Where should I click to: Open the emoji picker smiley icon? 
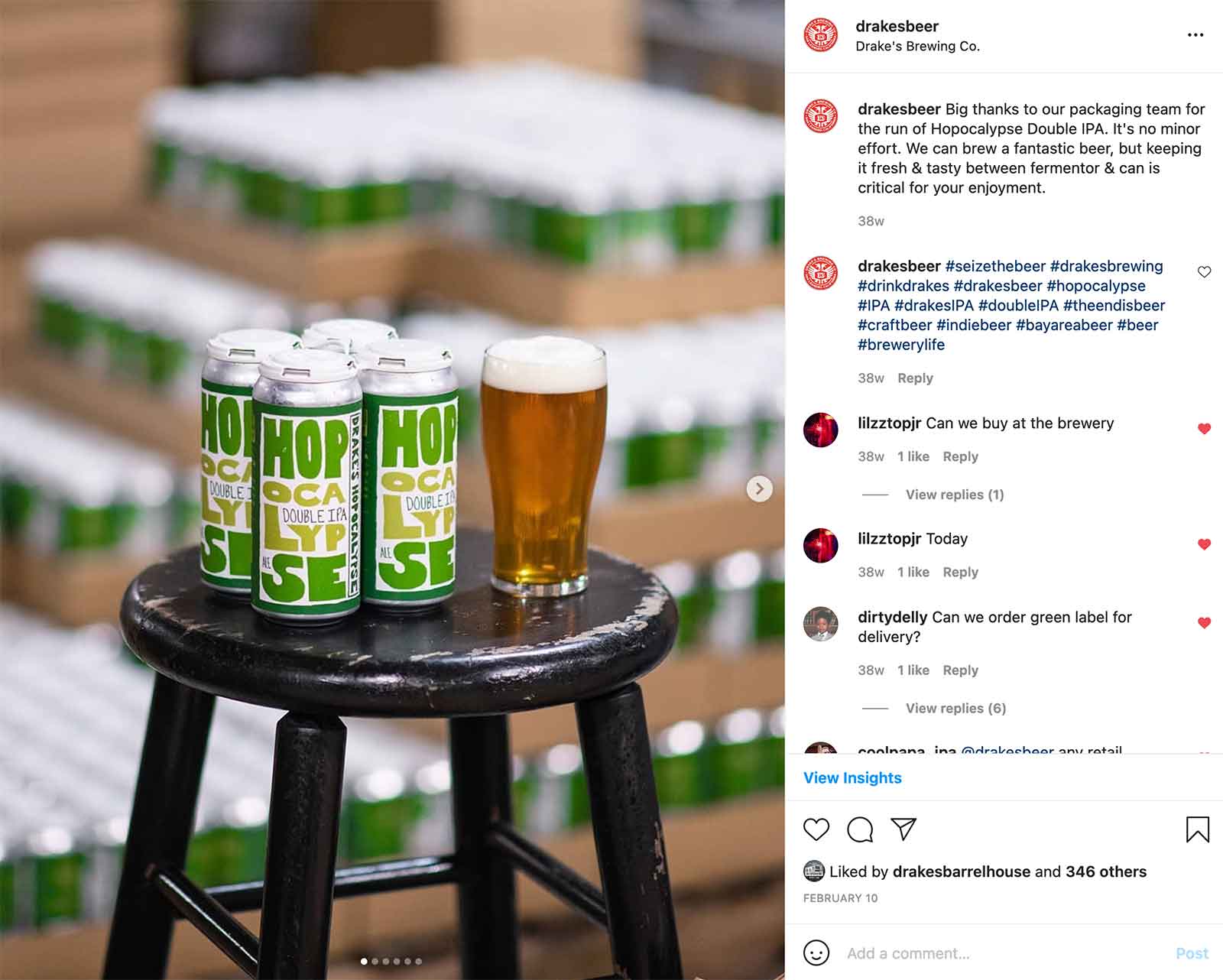[816, 953]
